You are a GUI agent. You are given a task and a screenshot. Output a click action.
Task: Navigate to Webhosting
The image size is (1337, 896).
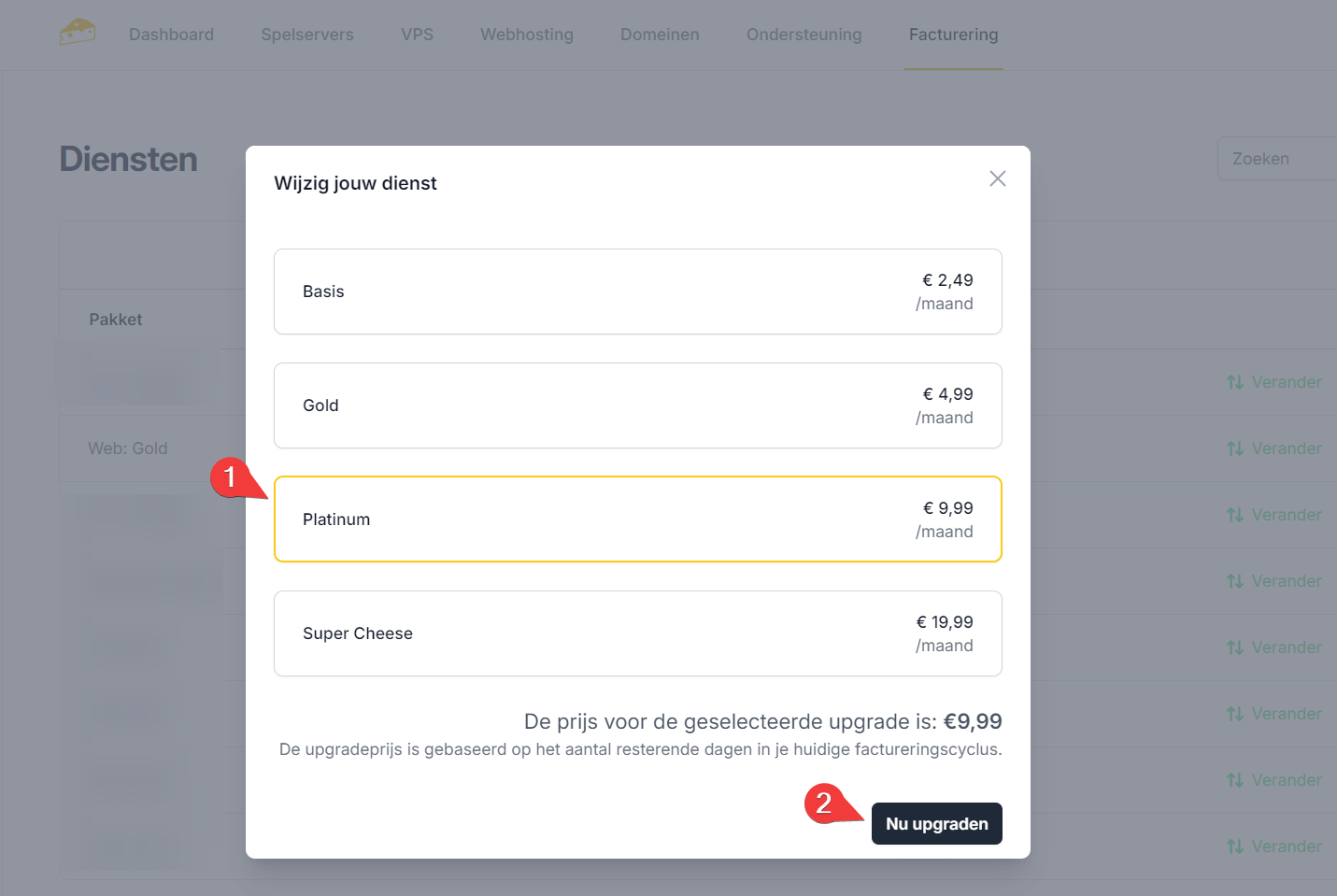[x=527, y=35]
